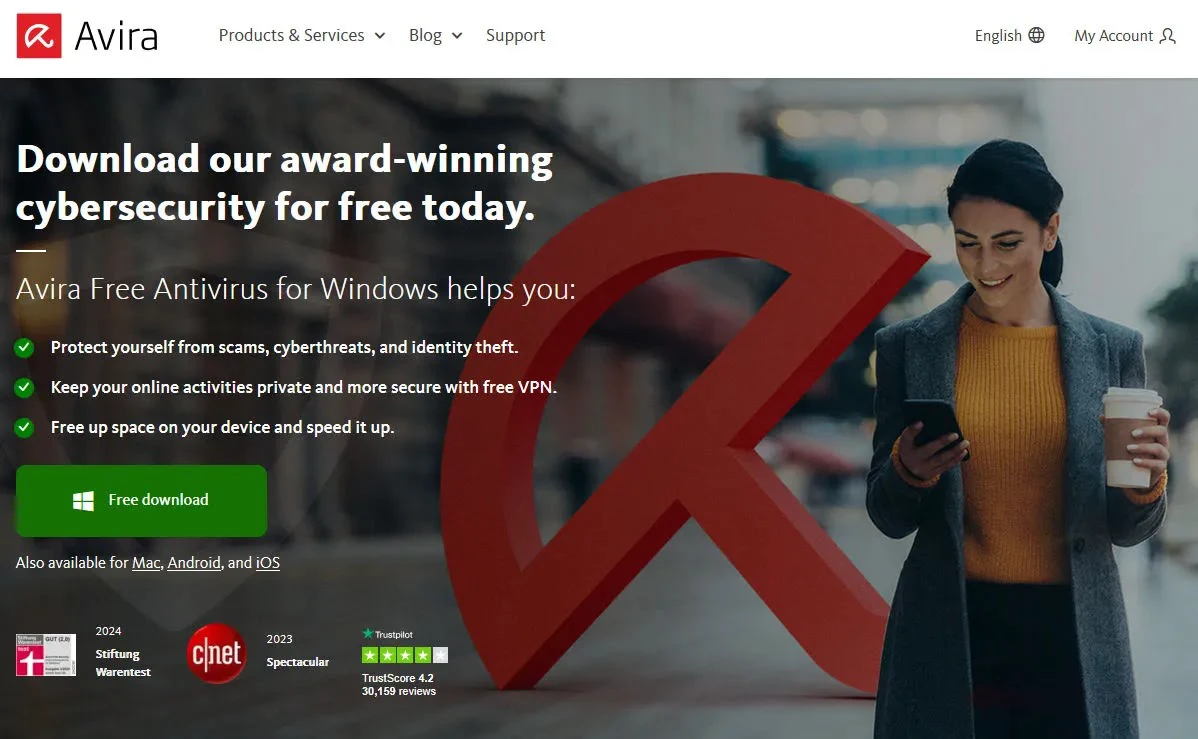Click the green Free download button
The height and width of the screenshot is (739, 1198).
coord(141,501)
